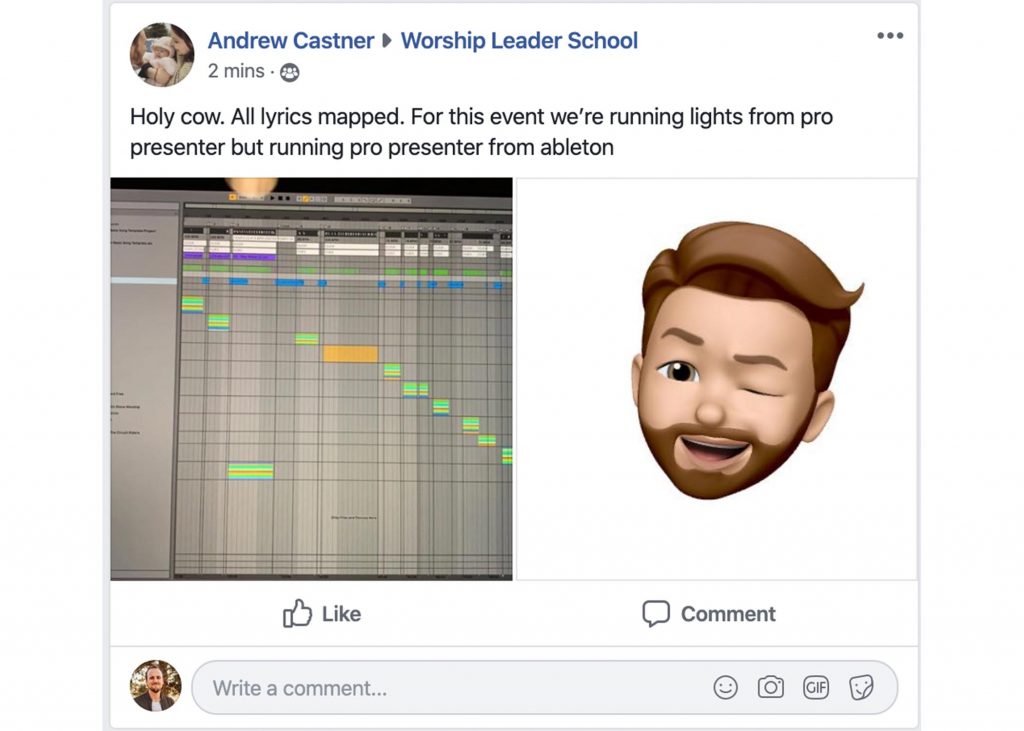
Task: Open Andrew Castner's profile name link
Action: [x=290, y=41]
